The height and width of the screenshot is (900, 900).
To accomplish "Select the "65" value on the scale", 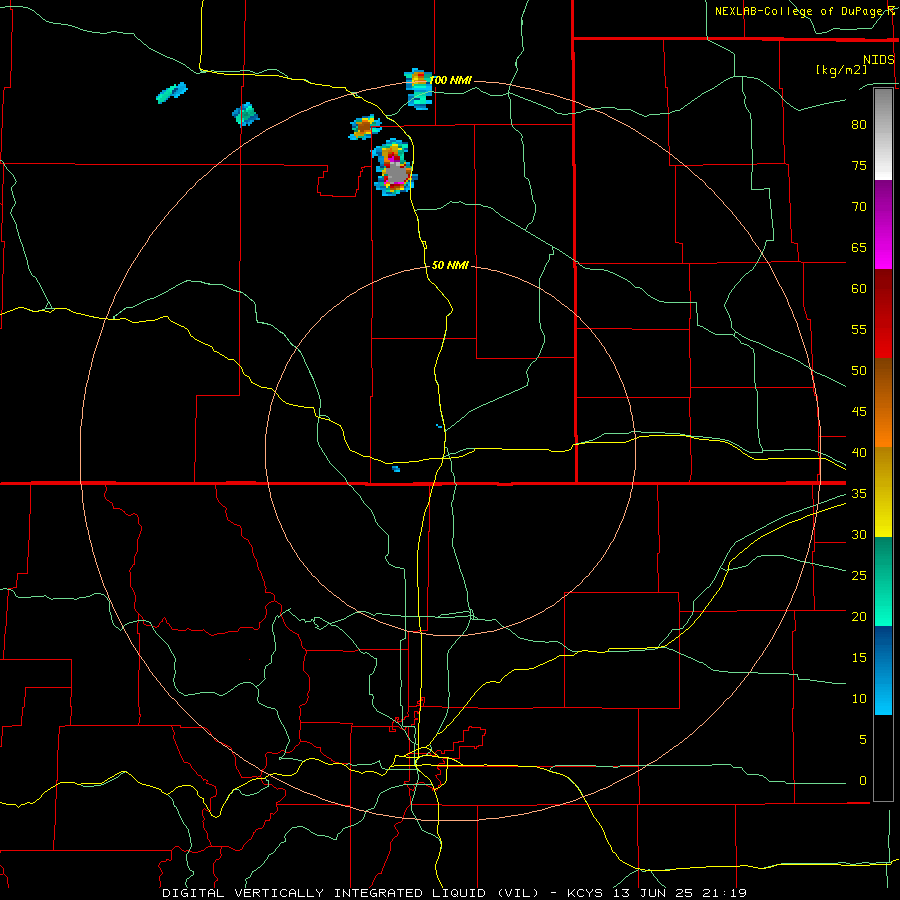I will coord(859,247).
